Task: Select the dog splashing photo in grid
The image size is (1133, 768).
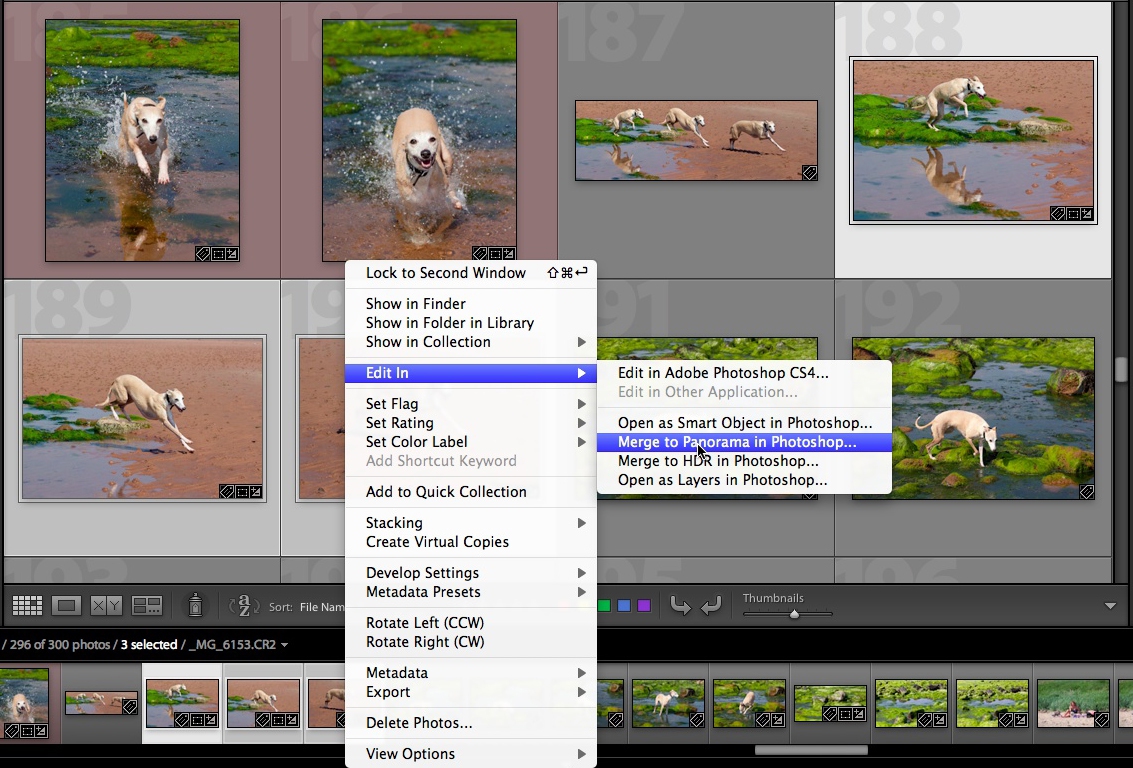Action: tap(142, 140)
